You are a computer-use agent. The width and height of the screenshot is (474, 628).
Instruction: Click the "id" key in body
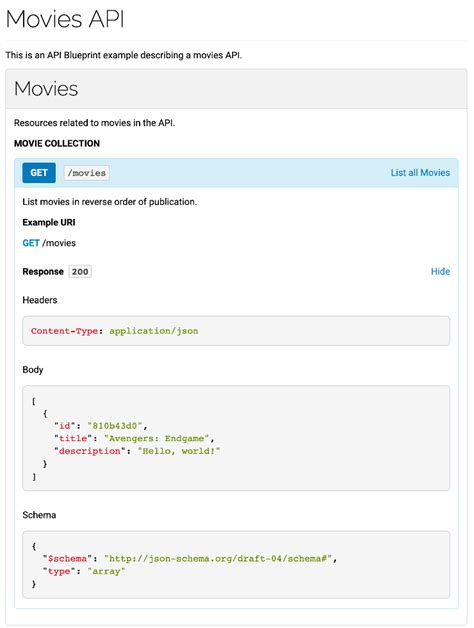[x=65, y=425]
